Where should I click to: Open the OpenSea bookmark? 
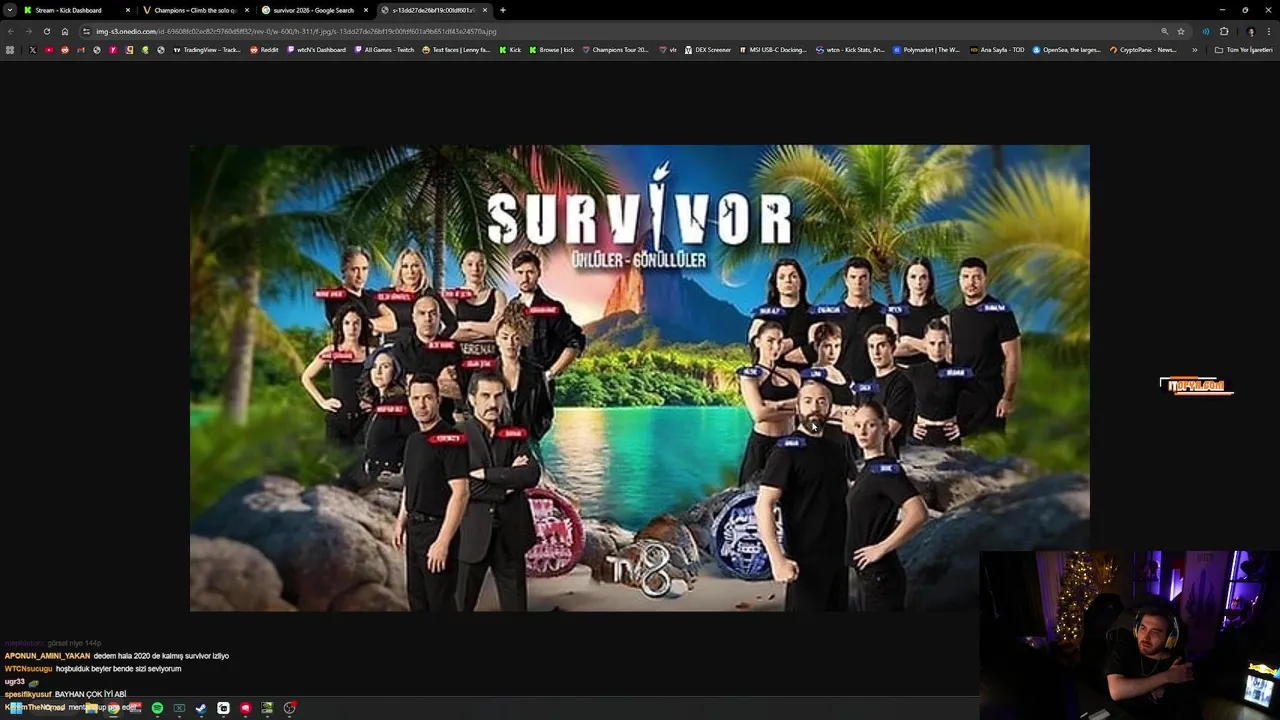point(1067,50)
